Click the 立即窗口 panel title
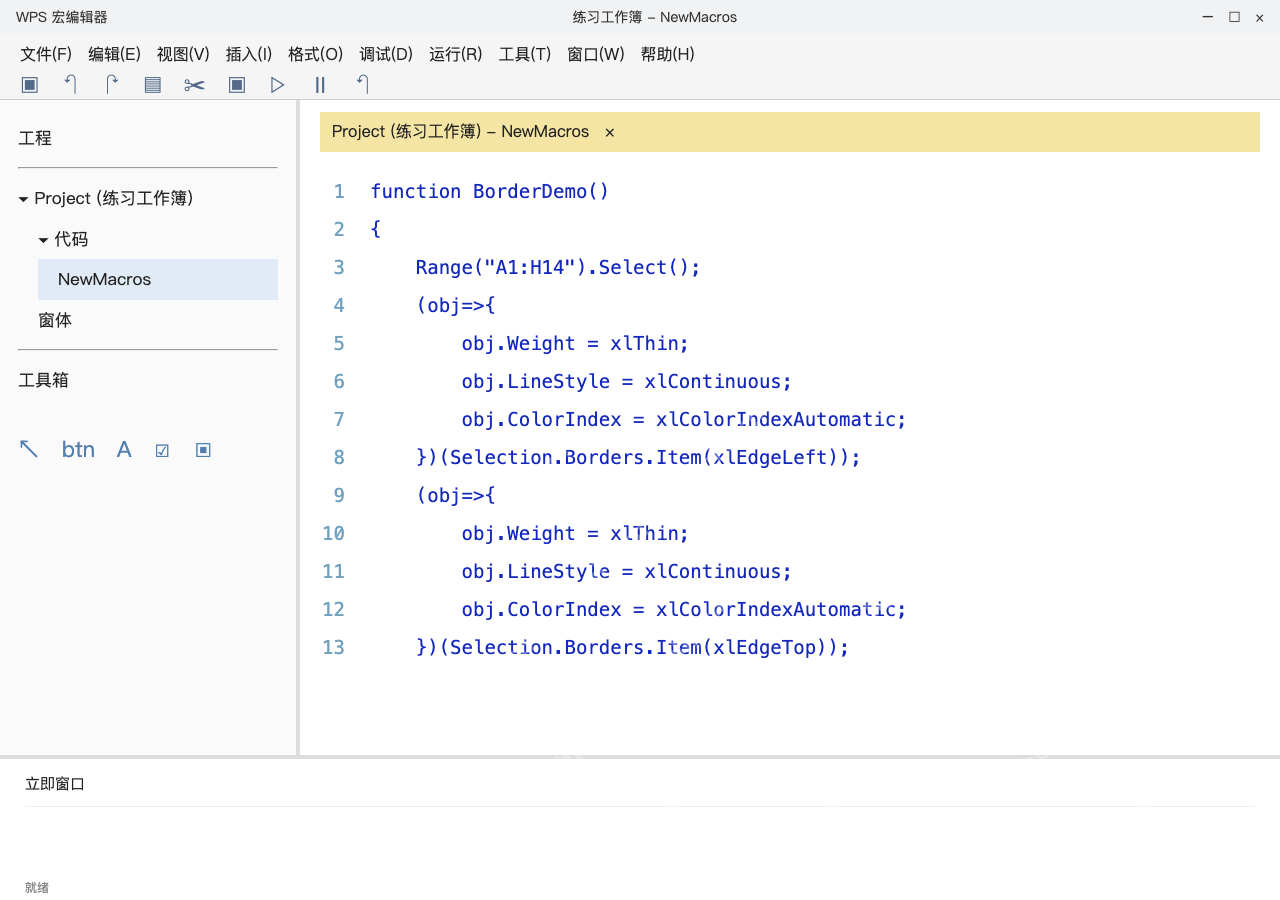 click(55, 784)
